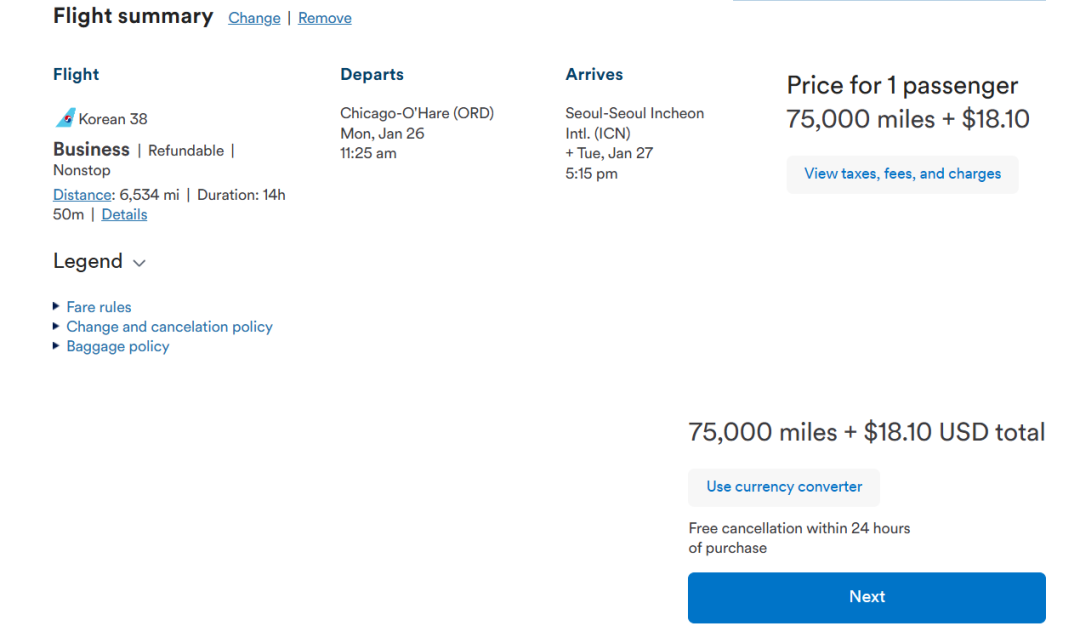Click the USD total price text
The image size is (1080, 643).
pyautogui.click(x=866, y=432)
